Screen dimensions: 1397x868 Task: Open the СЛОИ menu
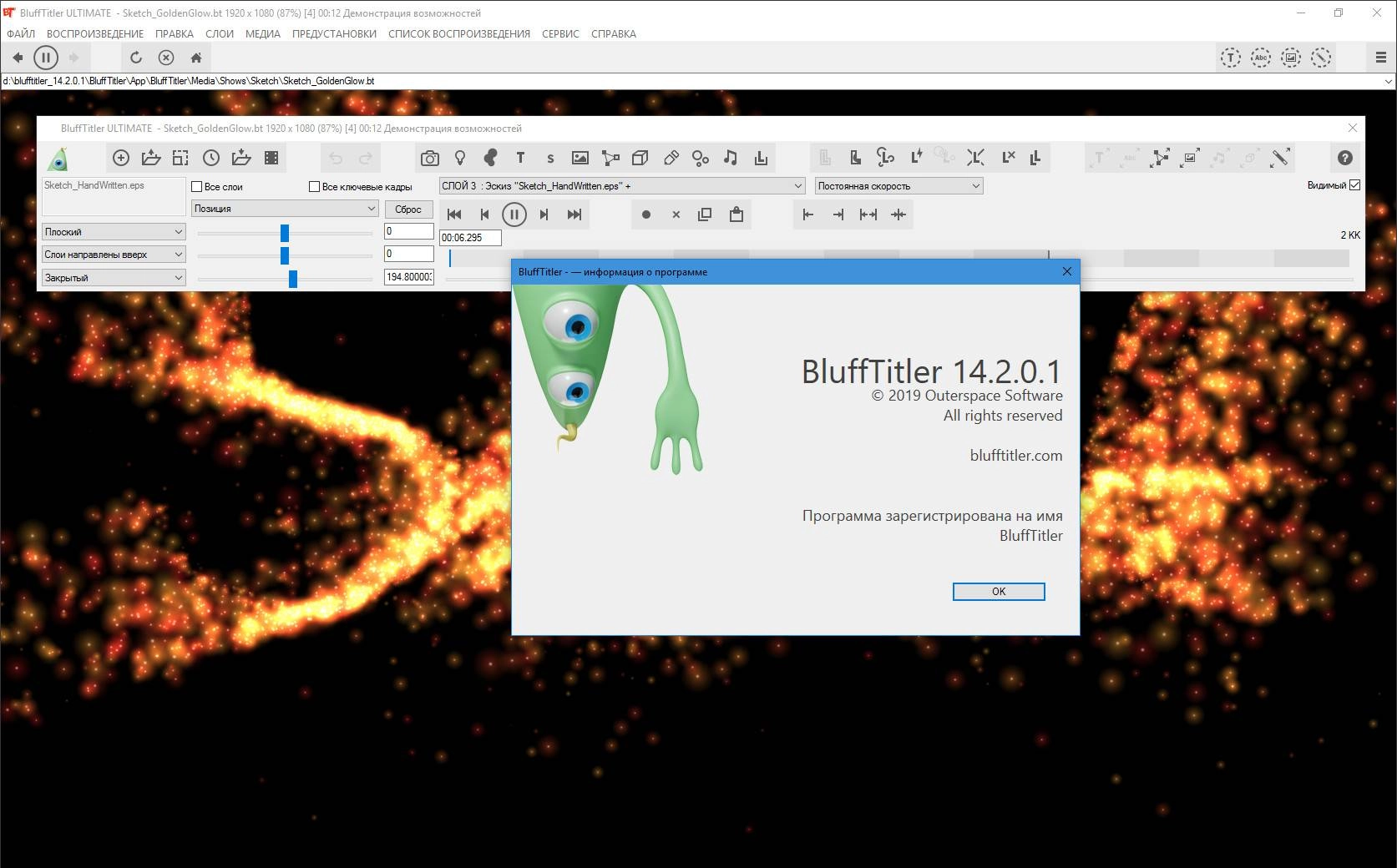click(x=220, y=34)
